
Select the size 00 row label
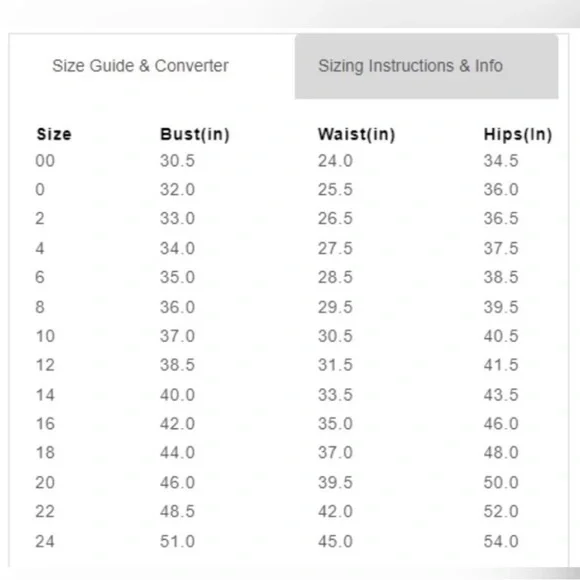point(45,161)
